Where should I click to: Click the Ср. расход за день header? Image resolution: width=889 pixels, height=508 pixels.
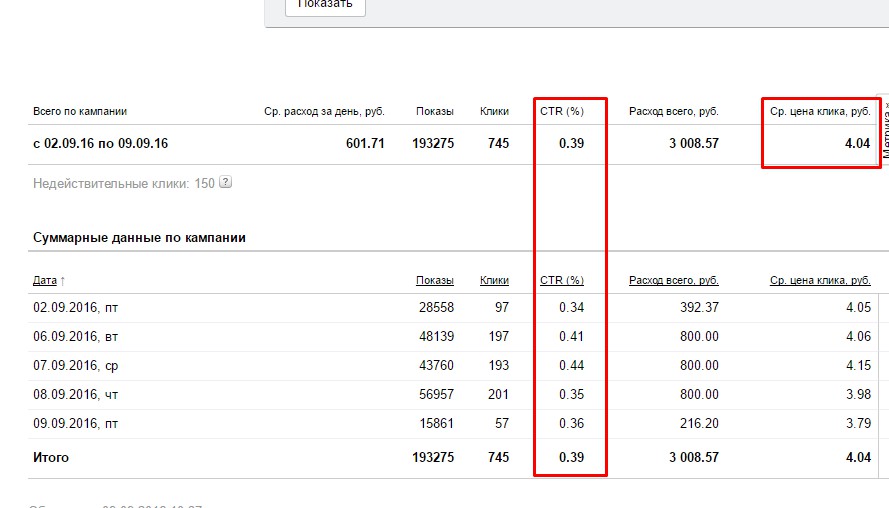pos(324,111)
